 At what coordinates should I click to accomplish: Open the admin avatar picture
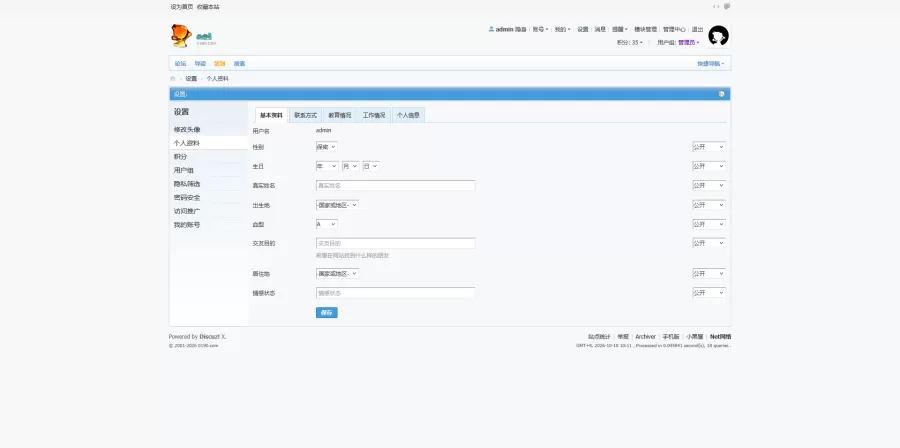tap(718, 36)
